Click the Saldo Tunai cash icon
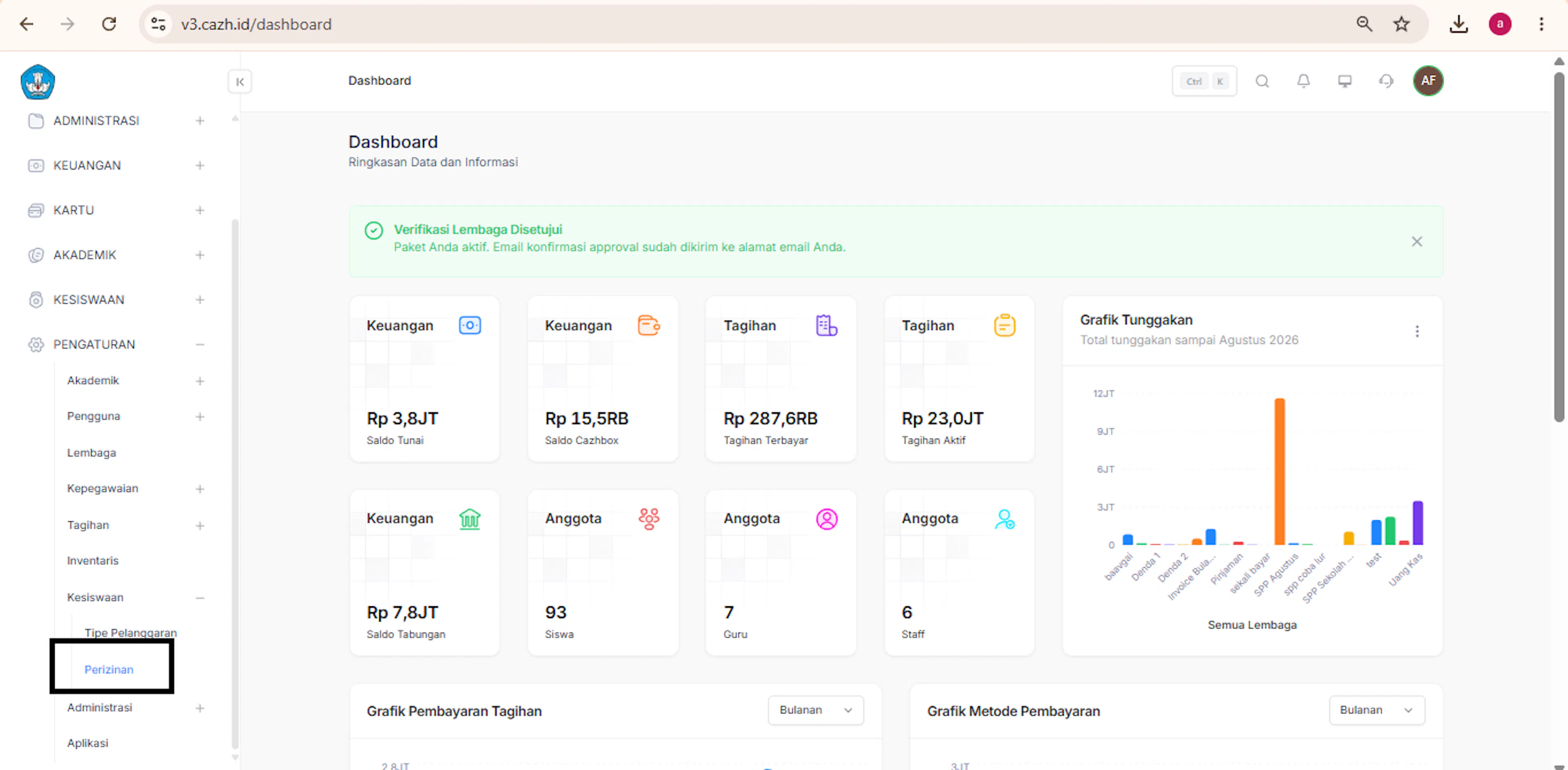 tap(470, 326)
